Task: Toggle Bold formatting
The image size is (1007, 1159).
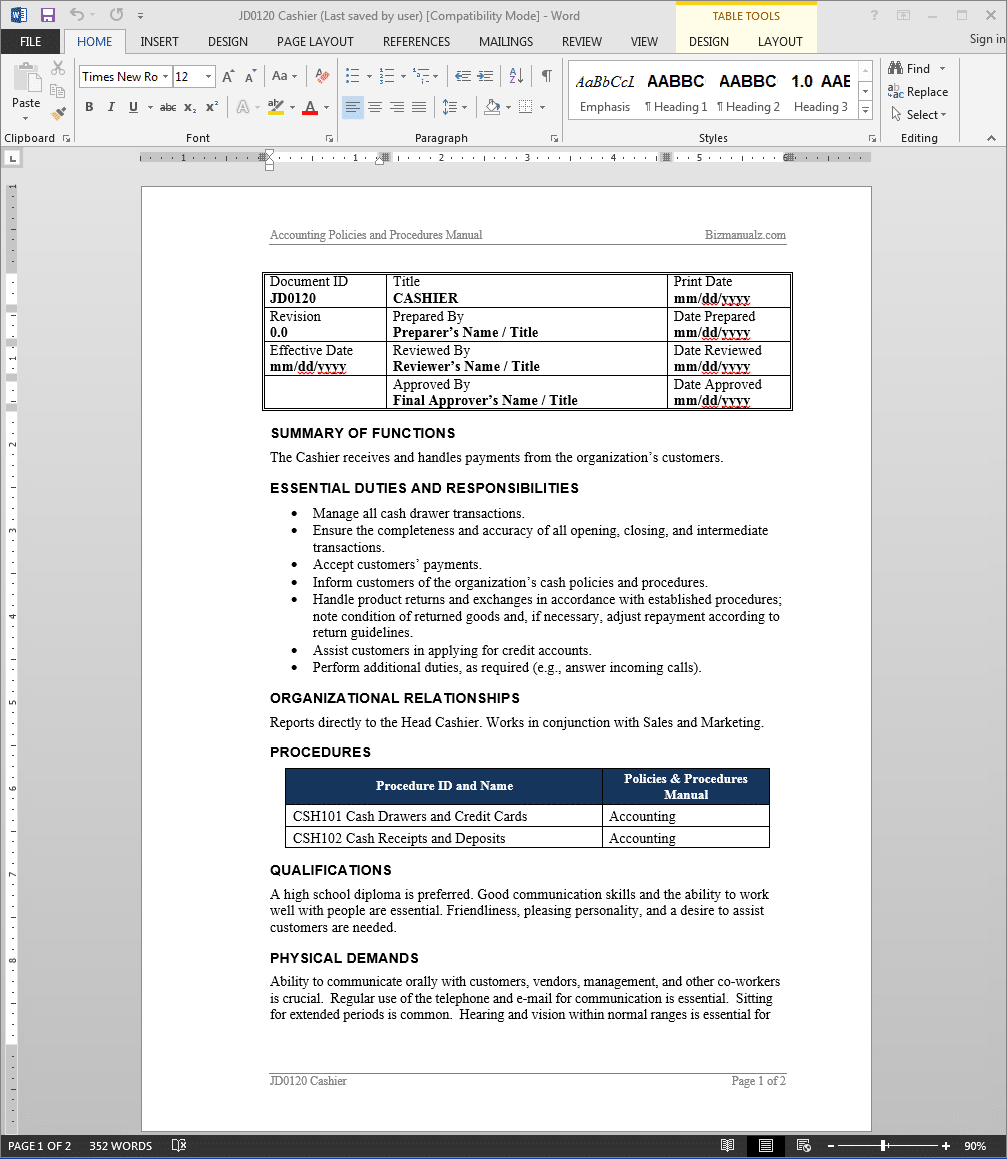Action: (89, 108)
